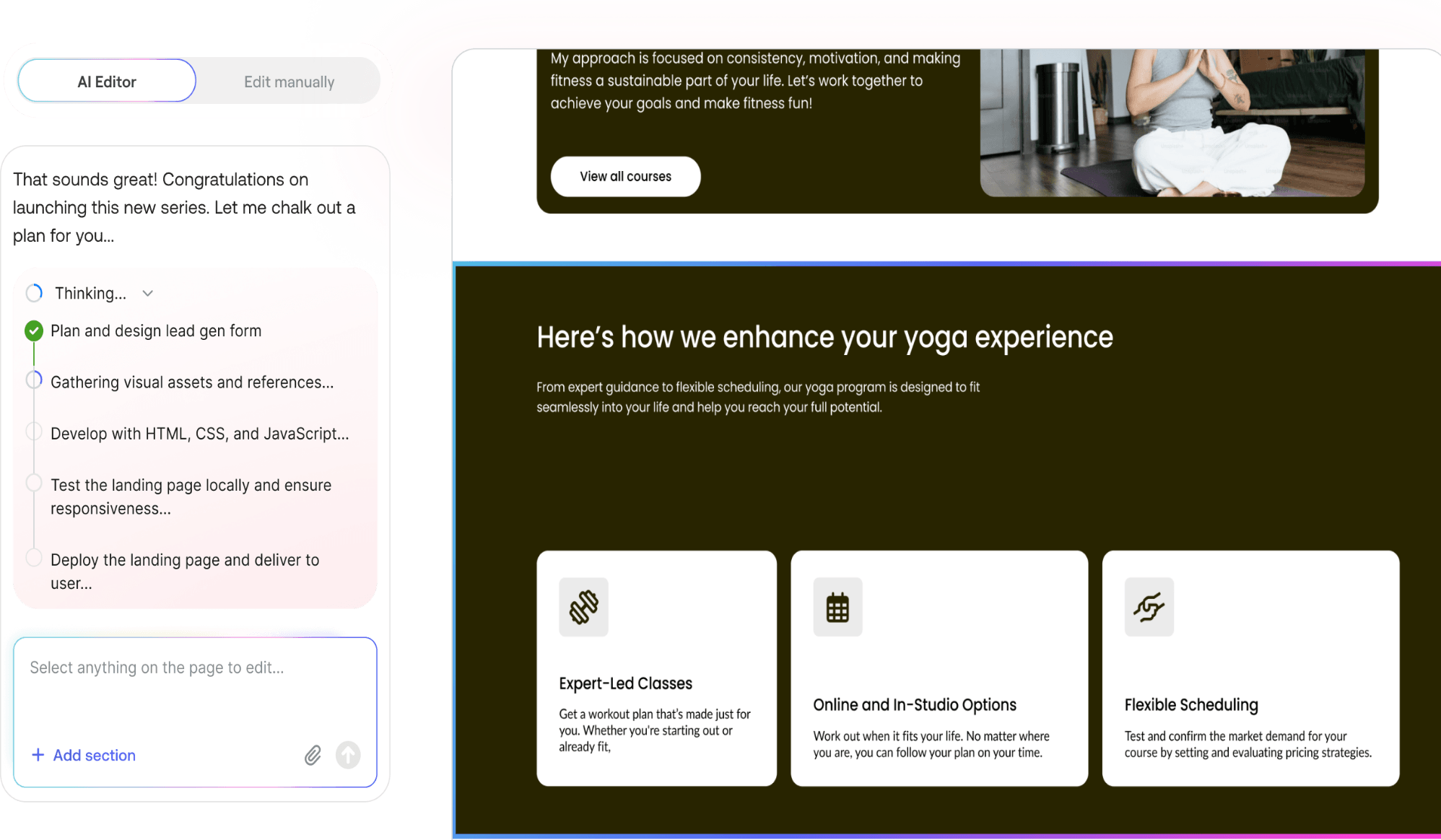1441x840 pixels.
Task: Switch to the Edit manually tab
Action: pos(289,82)
